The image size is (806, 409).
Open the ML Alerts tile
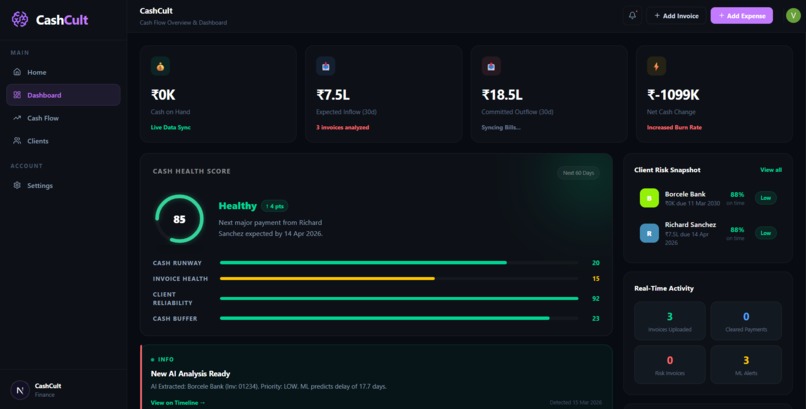tap(746, 364)
